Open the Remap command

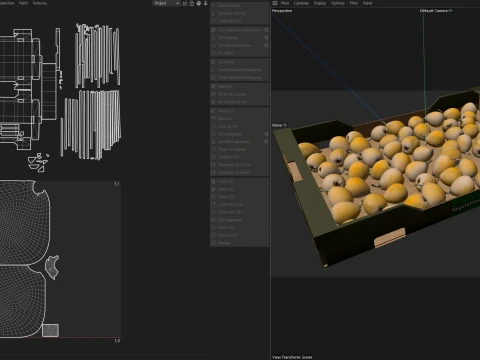tap(240, 243)
